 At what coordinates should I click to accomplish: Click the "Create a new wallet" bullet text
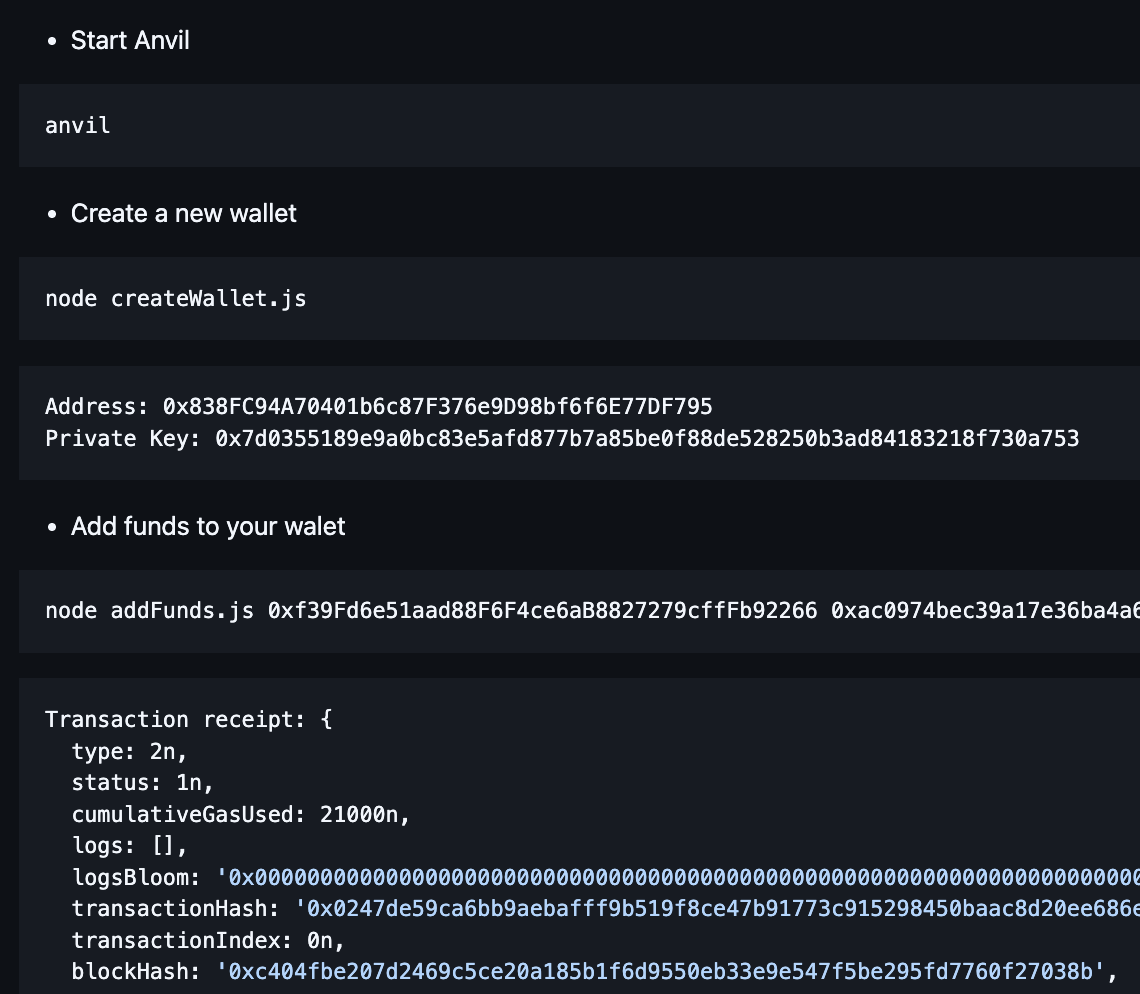(x=183, y=214)
